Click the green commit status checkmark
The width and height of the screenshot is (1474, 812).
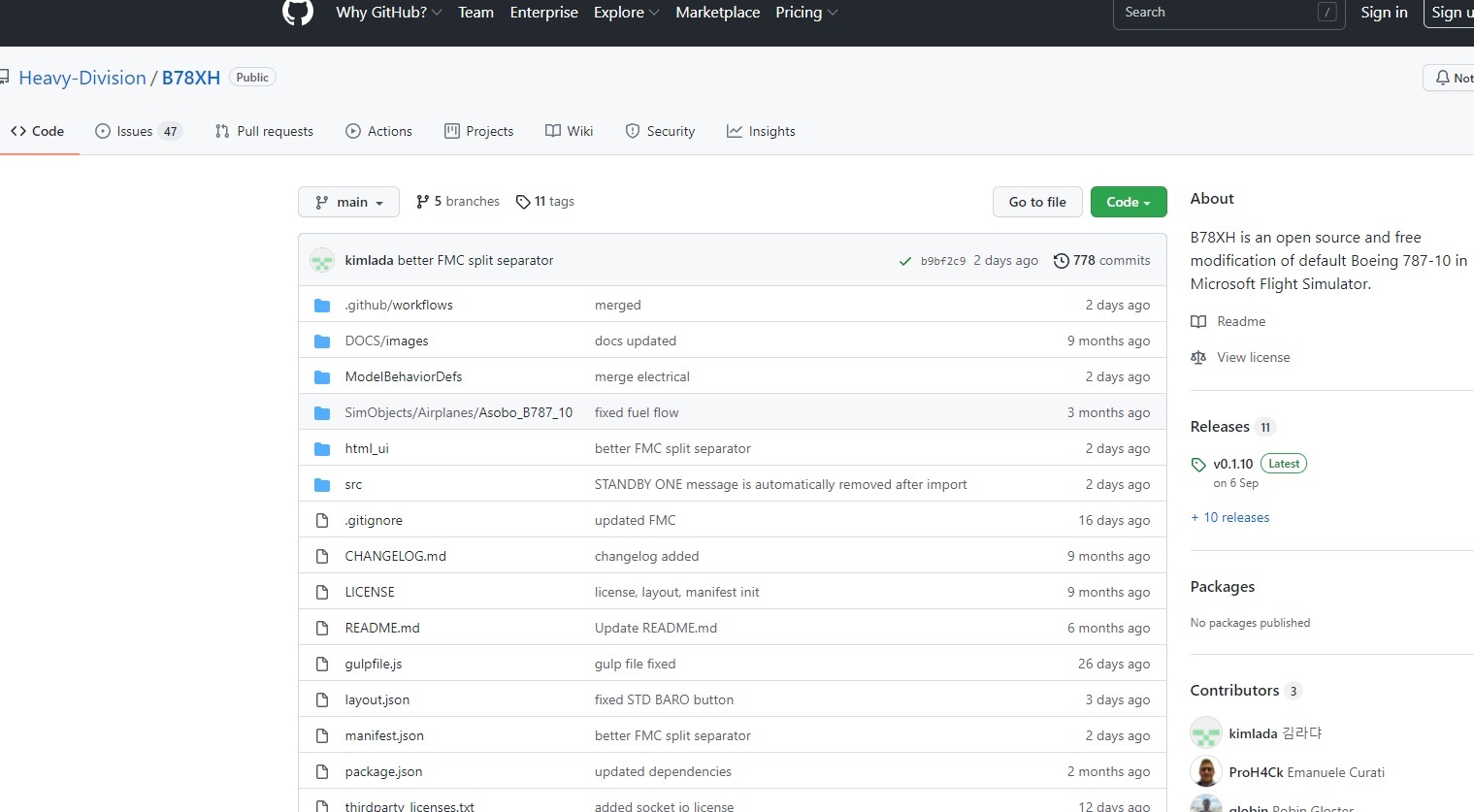coord(905,261)
